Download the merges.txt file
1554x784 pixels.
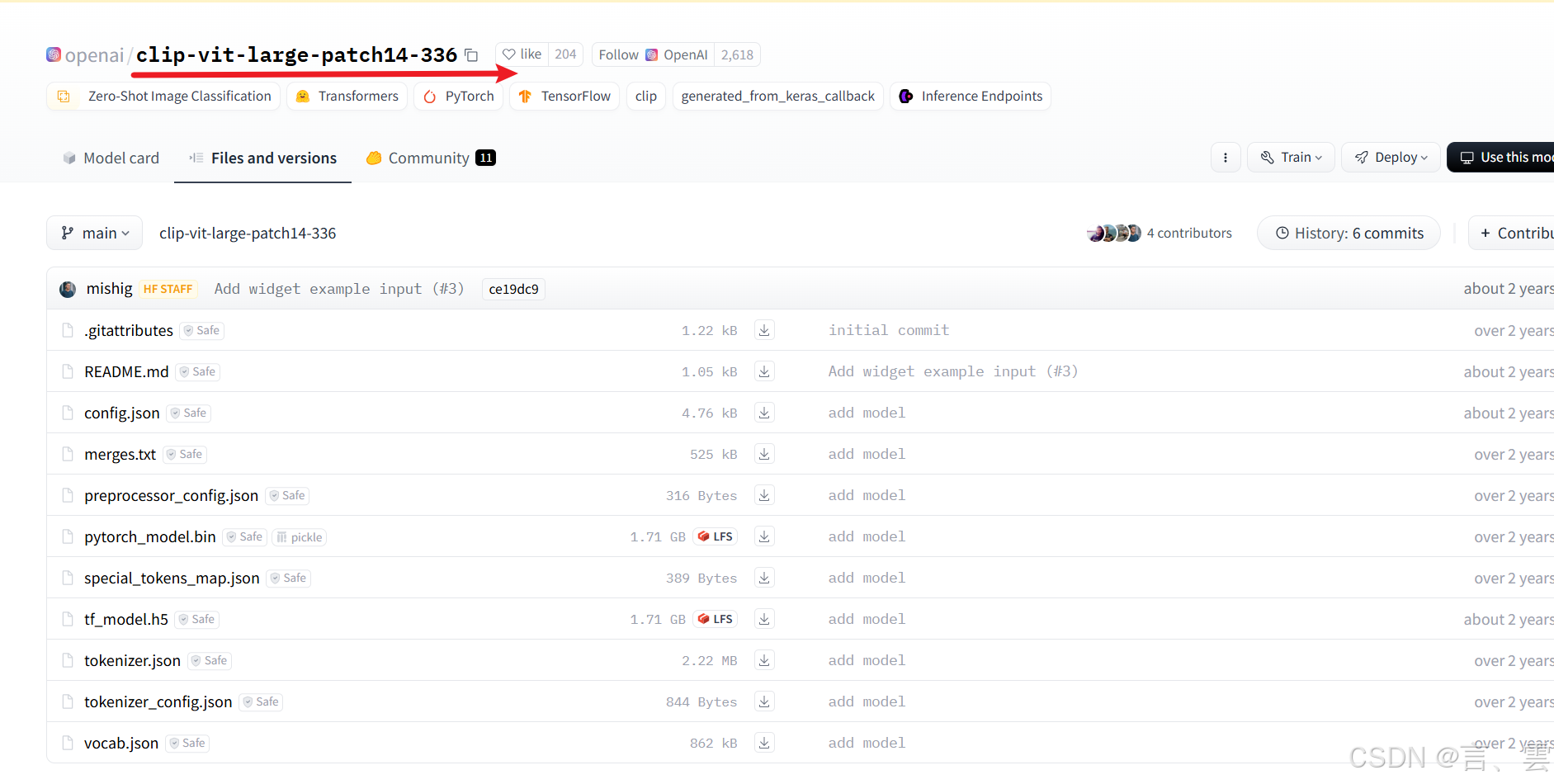pyautogui.click(x=764, y=454)
